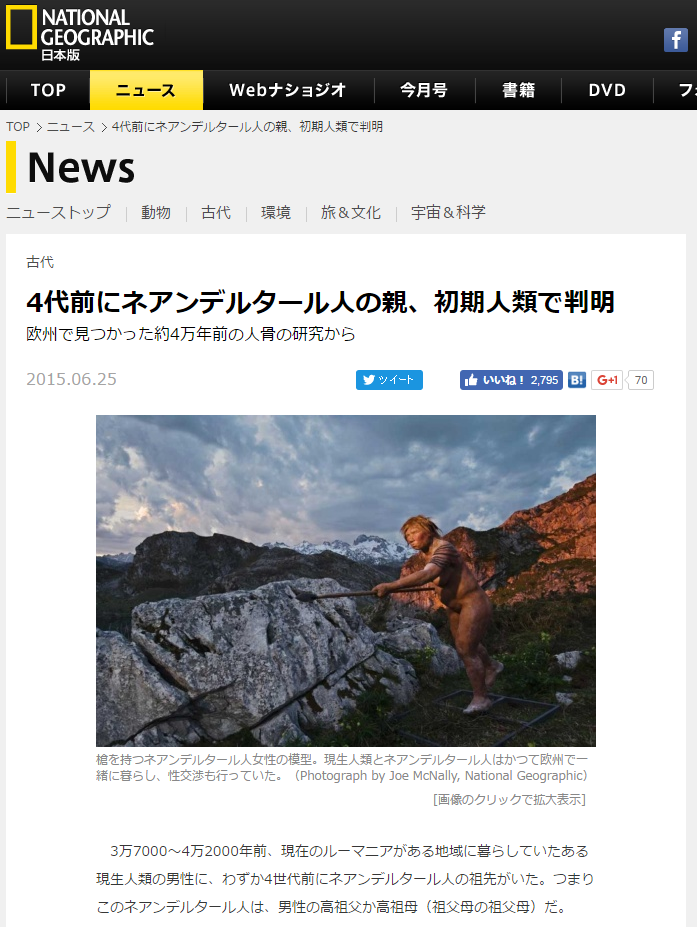
Task: Share article via Tweet button
Action: click(x=389, y=380)
